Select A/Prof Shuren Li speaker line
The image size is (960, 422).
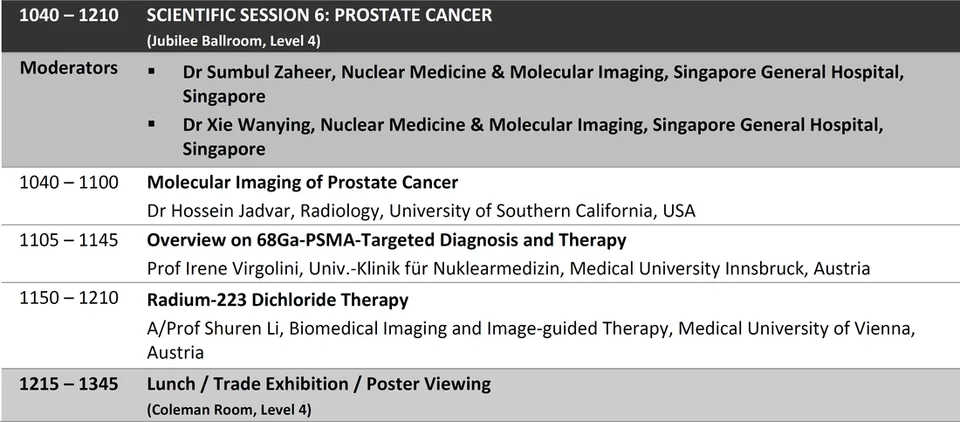(x=531, y=341)
